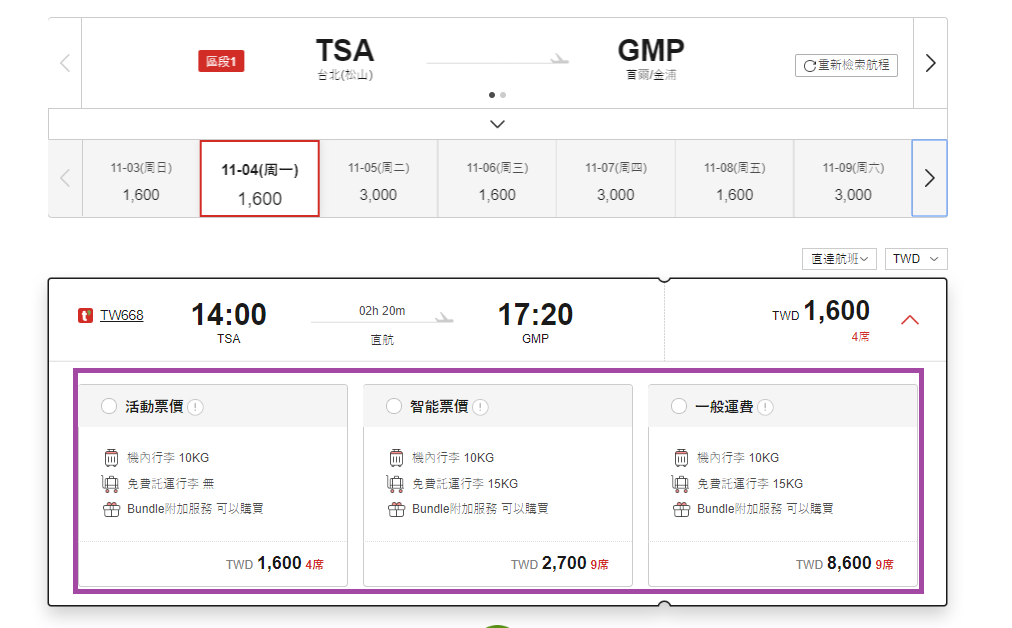
Task: Select the 智能票價 fare radio button
Action: pyautogui.click(x=394, y=406)
